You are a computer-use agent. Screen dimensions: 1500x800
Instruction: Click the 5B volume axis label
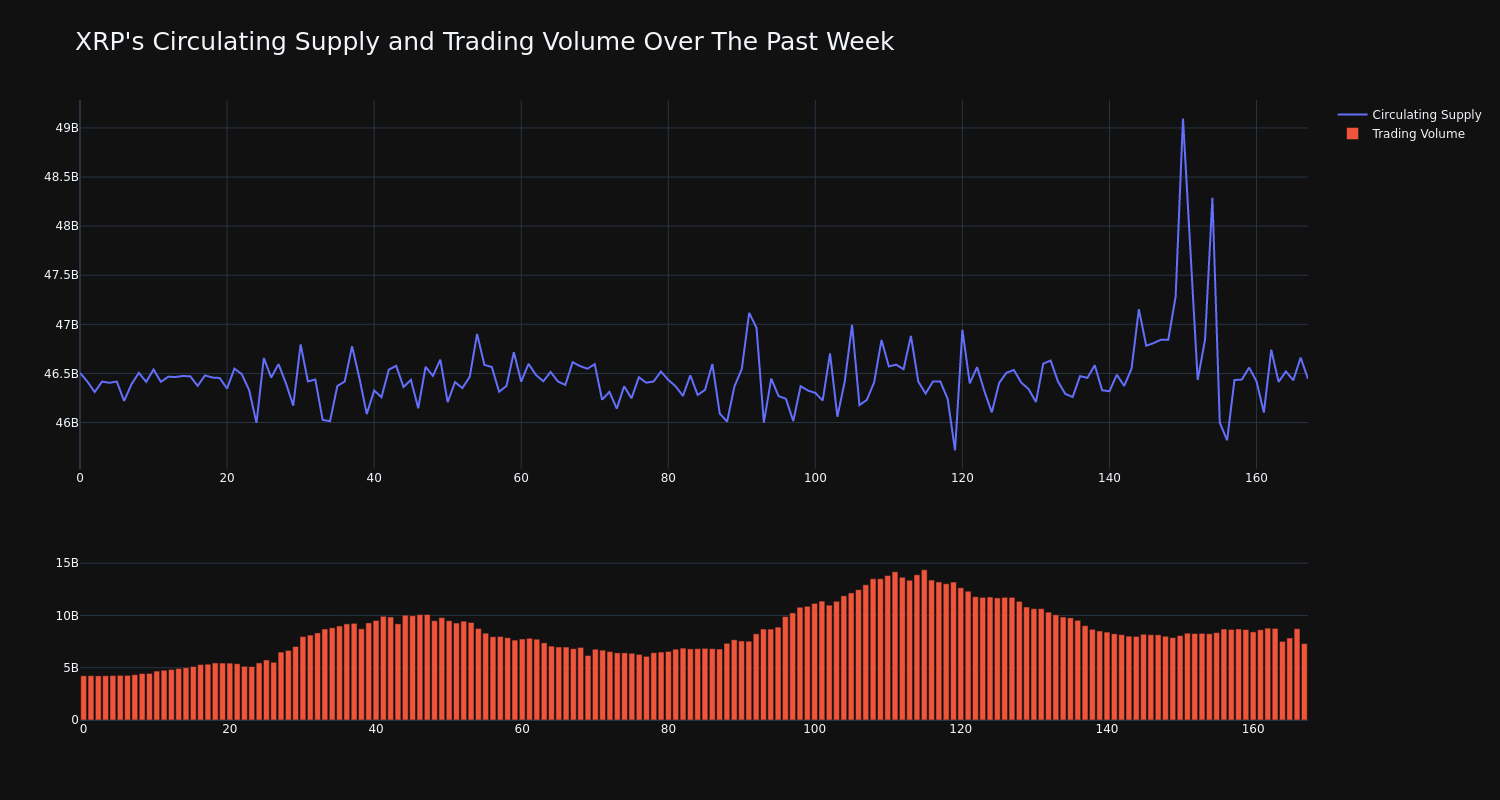[70, 668]
